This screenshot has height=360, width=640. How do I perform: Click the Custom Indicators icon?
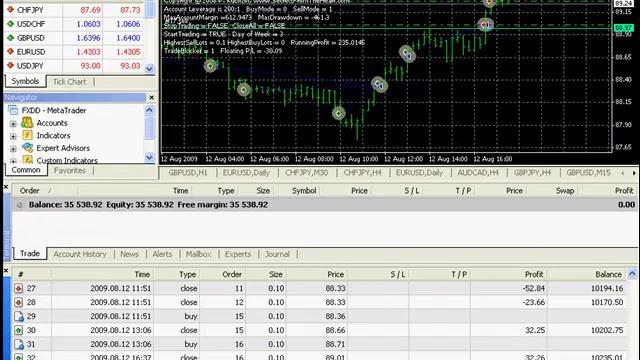click(27, 160)
